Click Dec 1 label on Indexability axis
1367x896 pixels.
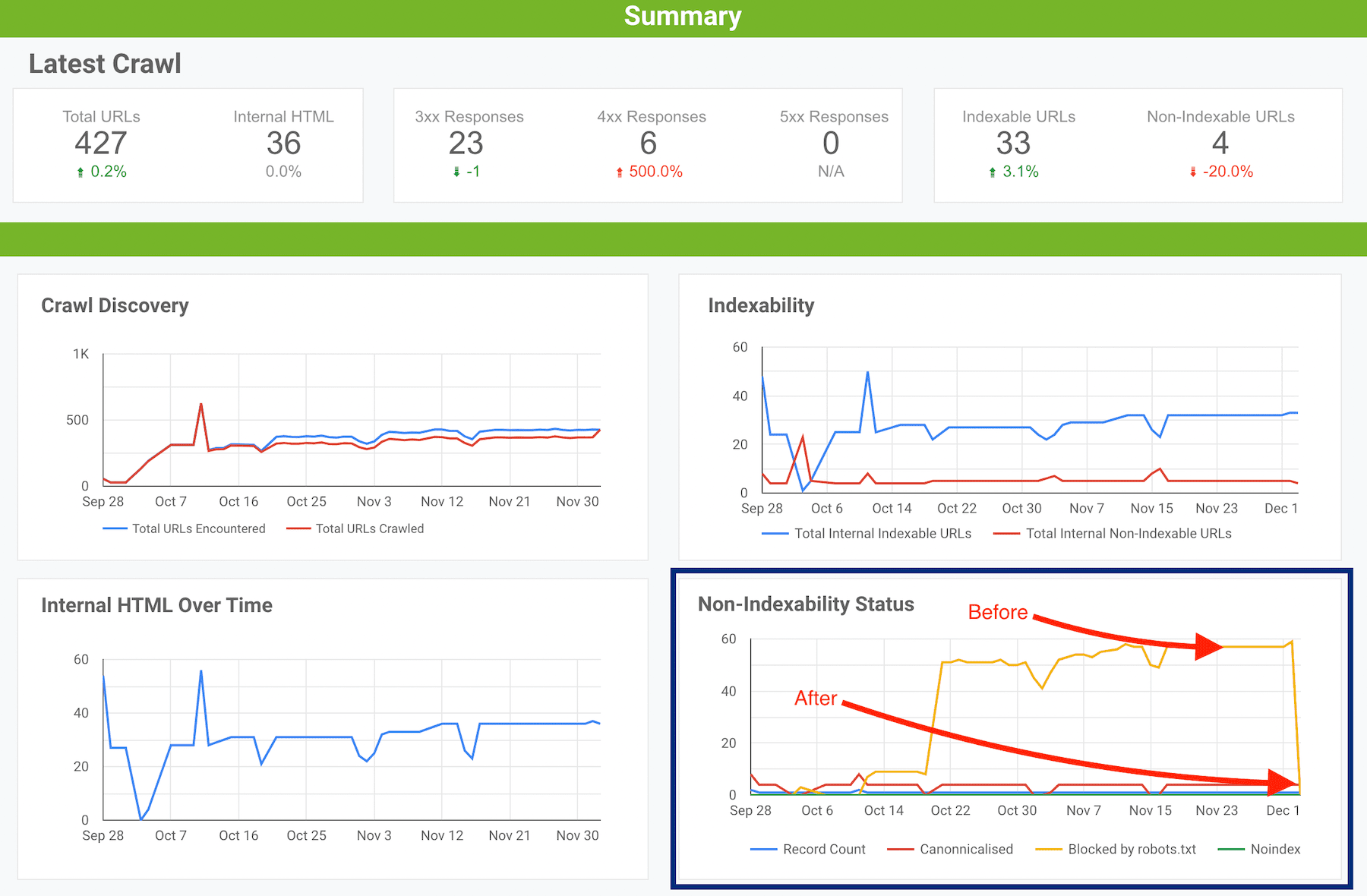(1281, 508)
